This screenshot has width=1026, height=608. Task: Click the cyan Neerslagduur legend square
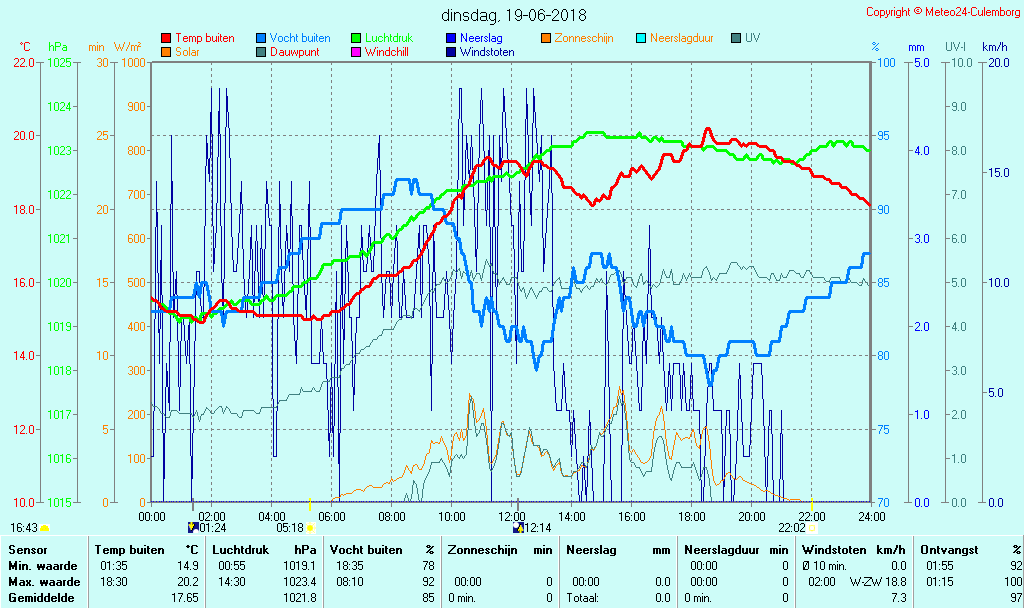click(x=641, y=38)
